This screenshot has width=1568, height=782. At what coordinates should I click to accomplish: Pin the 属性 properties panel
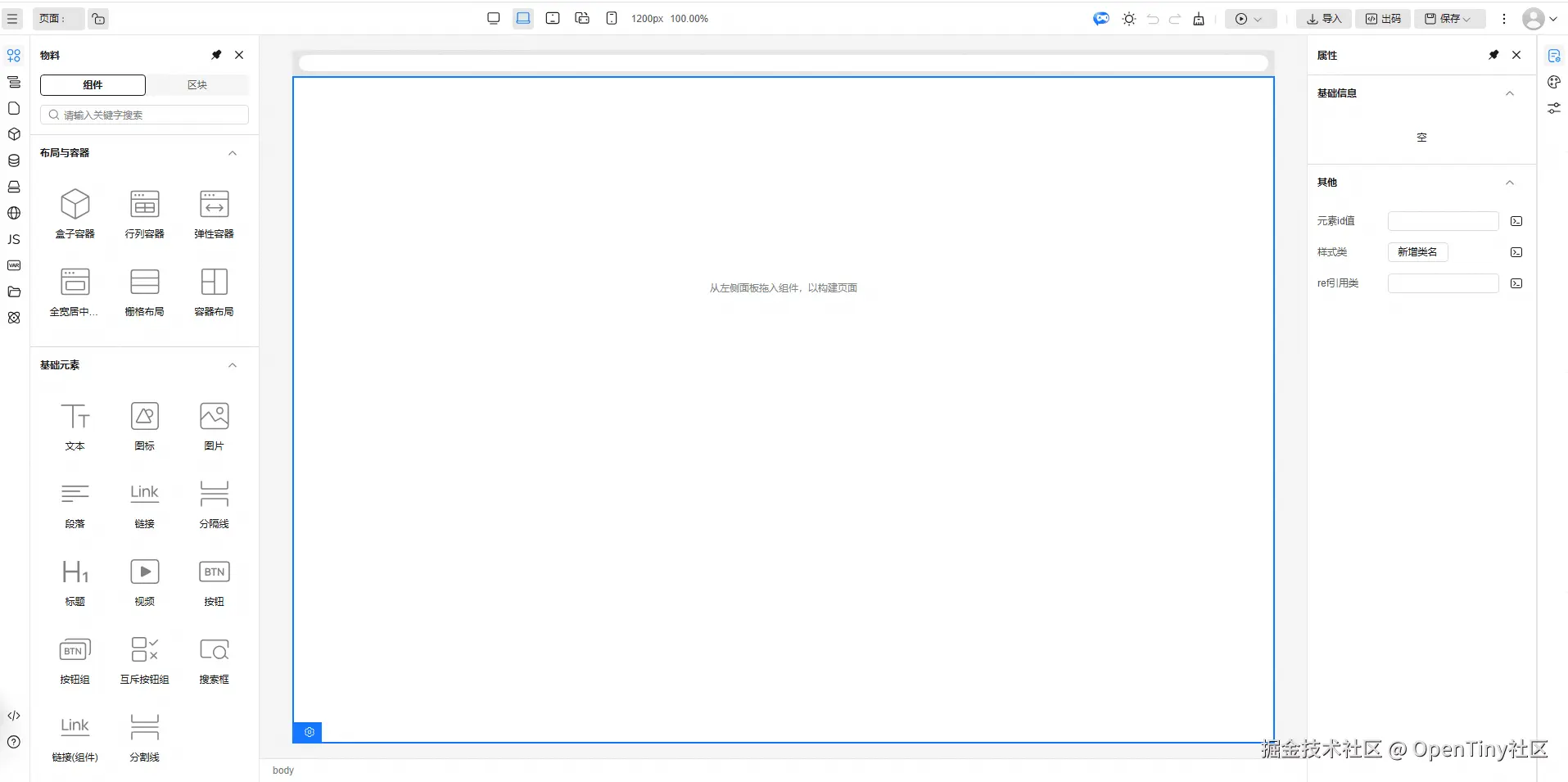1493,55
